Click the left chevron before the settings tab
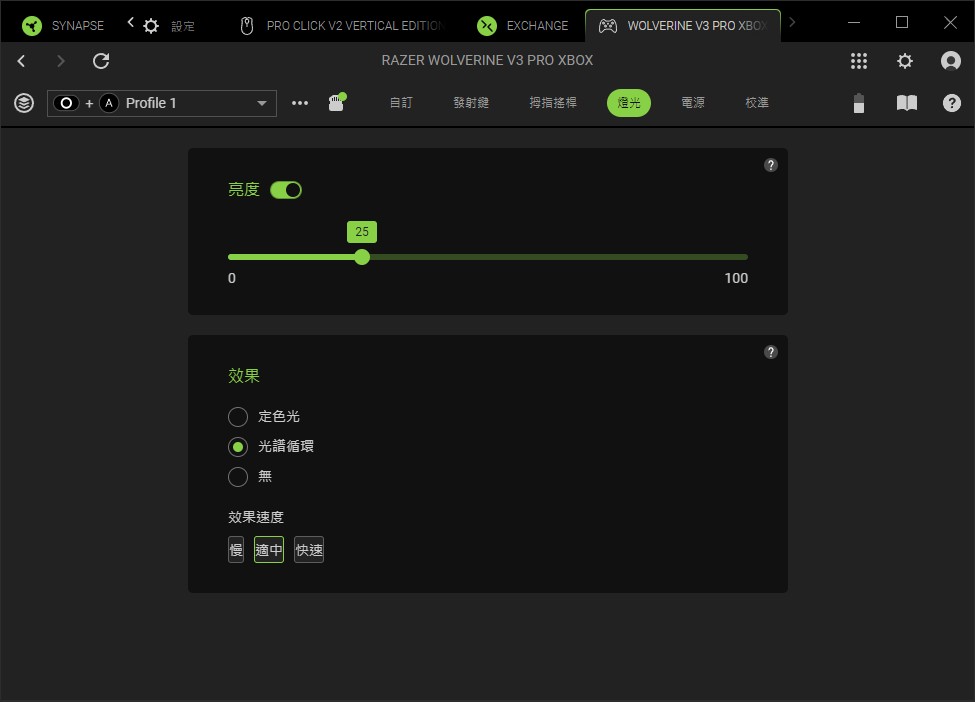The image size is (975, 702). [x=131, y=22]
